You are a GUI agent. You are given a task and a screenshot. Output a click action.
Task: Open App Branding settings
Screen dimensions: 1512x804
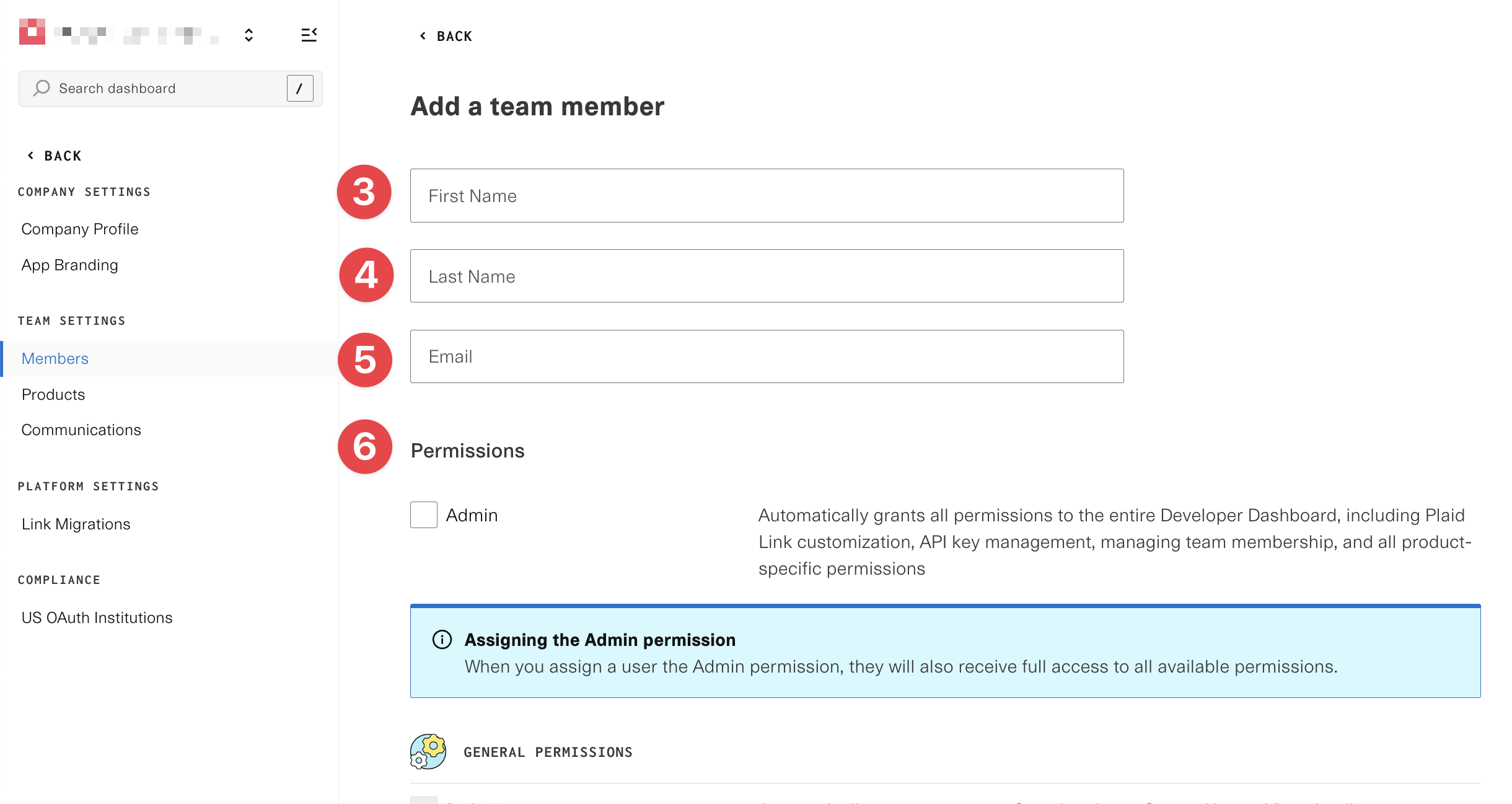click(x=69, y=265)
